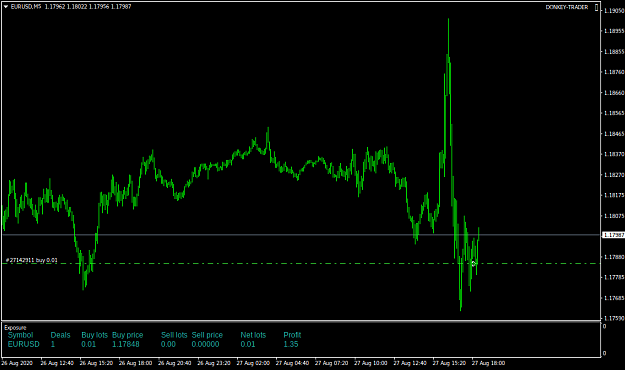Select the #27142911 buy 0.01 order label
The image size is (625, 370).
(32, 260)
